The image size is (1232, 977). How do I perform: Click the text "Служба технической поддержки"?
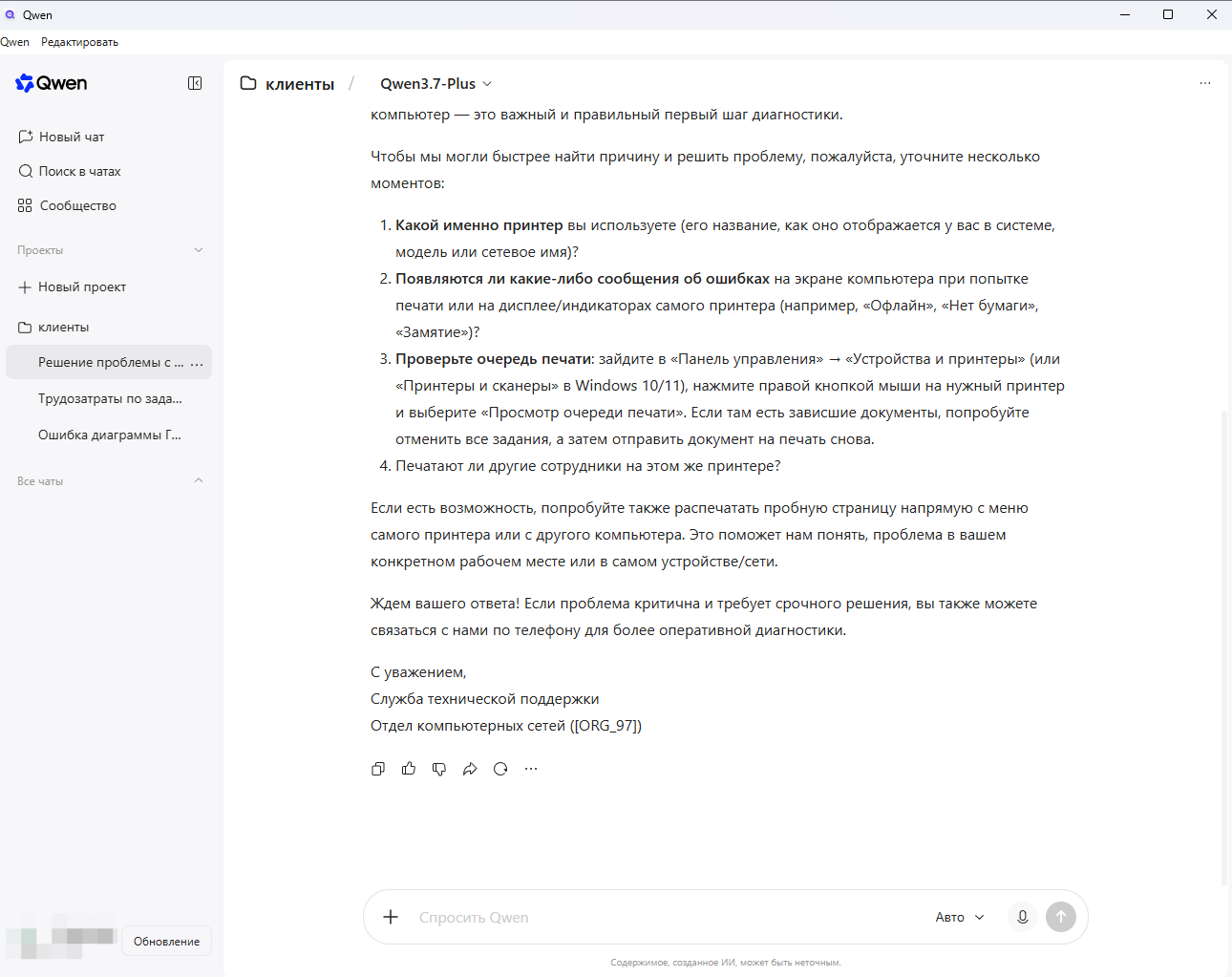485,699
